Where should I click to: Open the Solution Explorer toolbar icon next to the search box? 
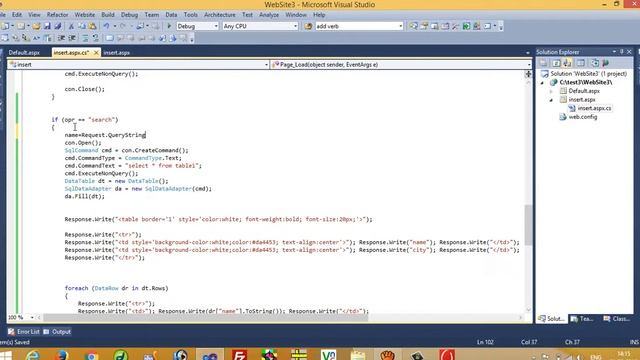point(413,26)
